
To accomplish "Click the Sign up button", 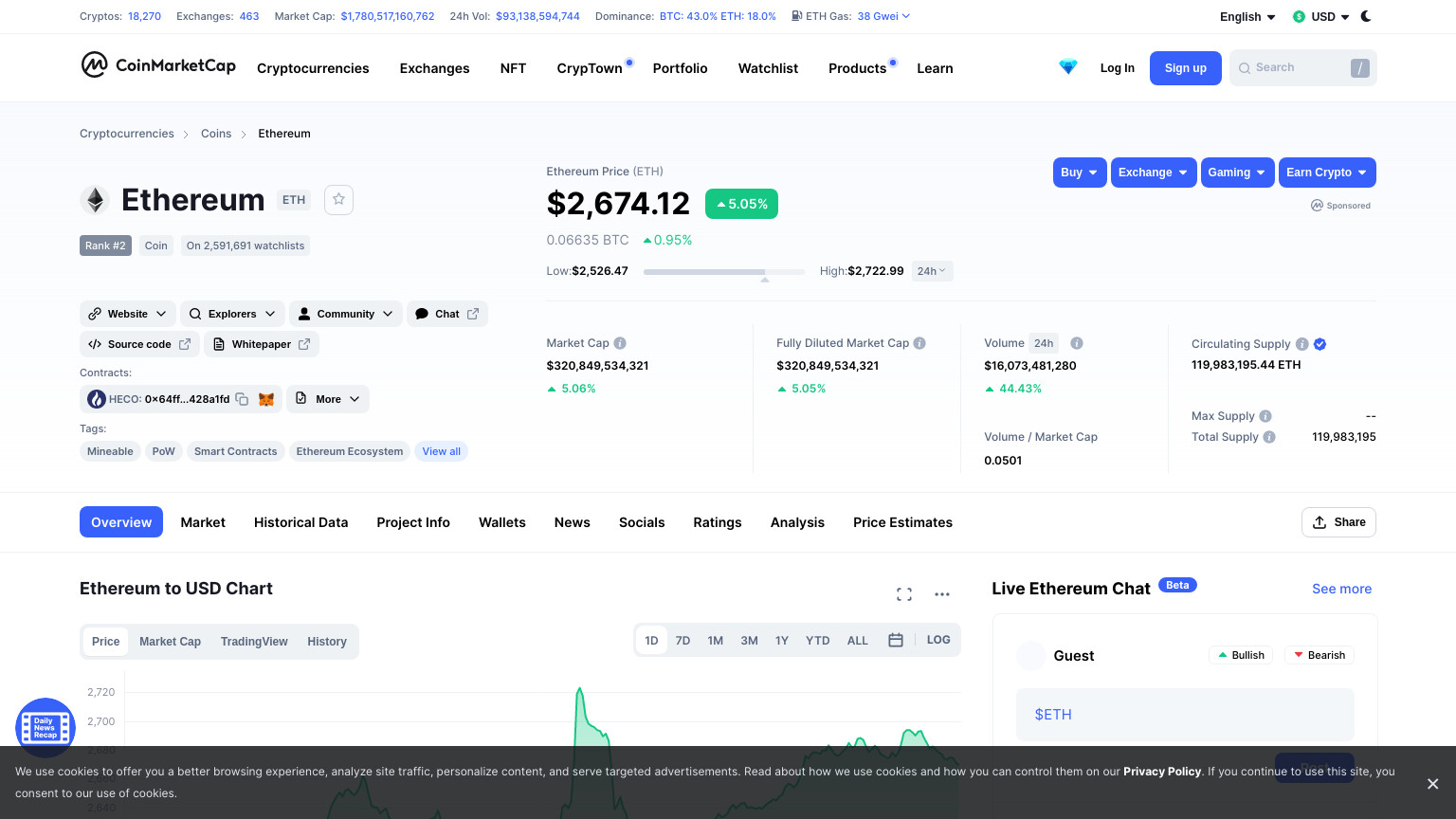I will click(x=1186, y=68).
